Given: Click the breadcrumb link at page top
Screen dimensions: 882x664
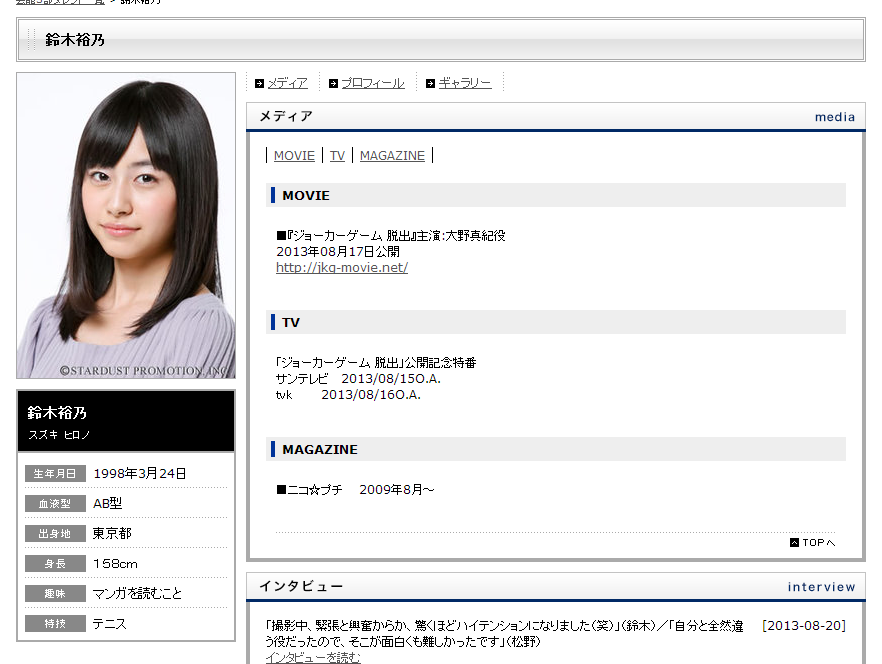Looking at the screenshot, I should coord(60,2).
